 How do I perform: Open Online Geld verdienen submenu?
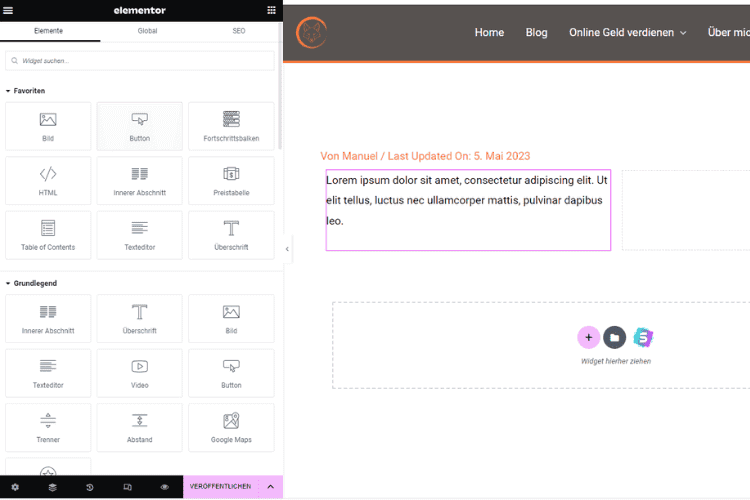click(628, 32)
